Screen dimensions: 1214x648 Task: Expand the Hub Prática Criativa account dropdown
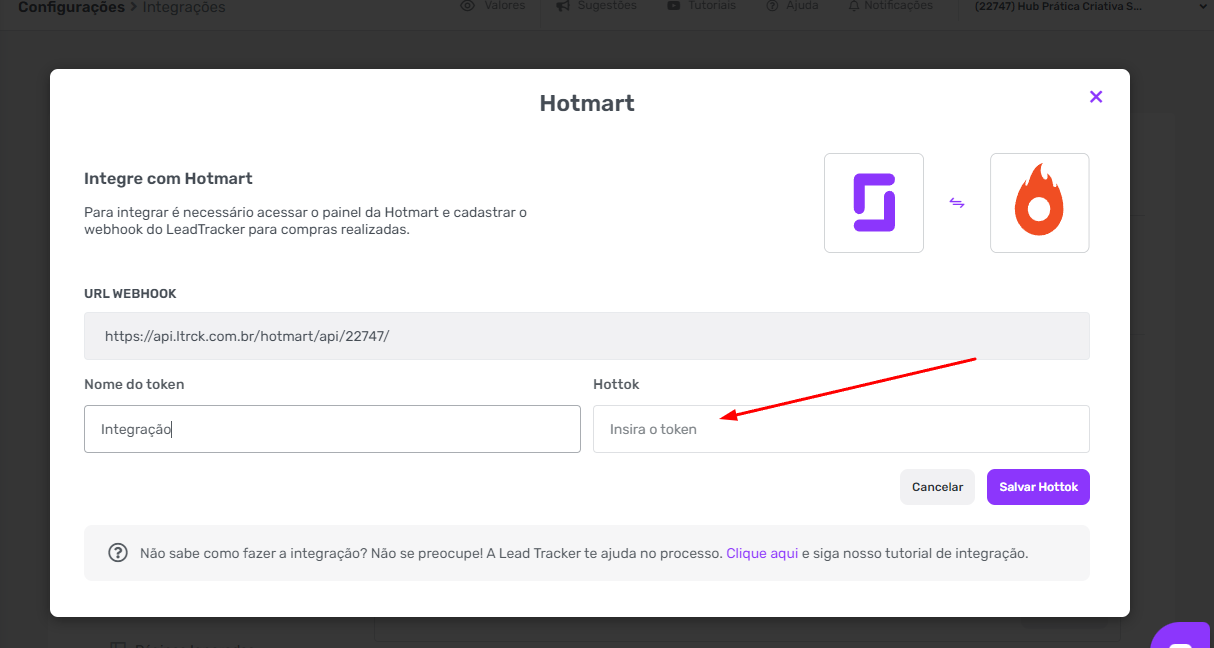point(1091,6)
